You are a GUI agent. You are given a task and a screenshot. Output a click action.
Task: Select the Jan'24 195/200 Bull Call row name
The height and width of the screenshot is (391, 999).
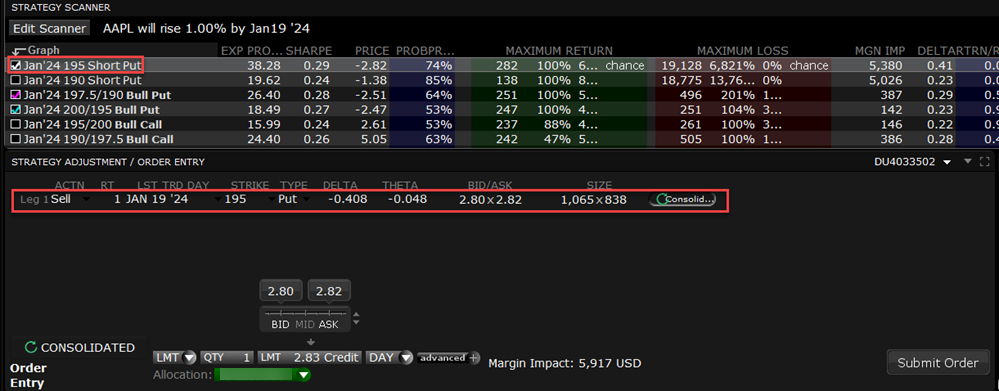coord(92,124)
